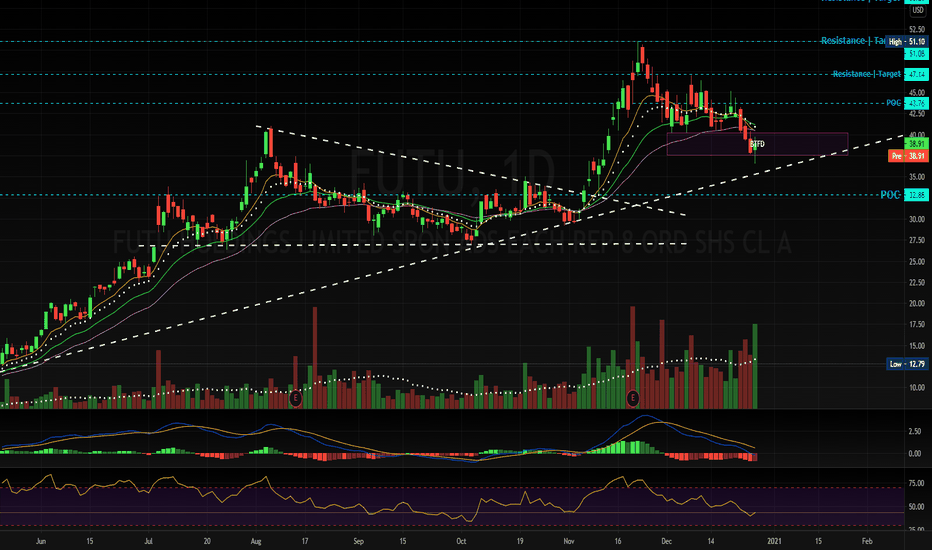This screenshot has height=550, width=932.
Task: Click the 30.00 price axis value
Action: pyautogui.click(x=917, y=219)
